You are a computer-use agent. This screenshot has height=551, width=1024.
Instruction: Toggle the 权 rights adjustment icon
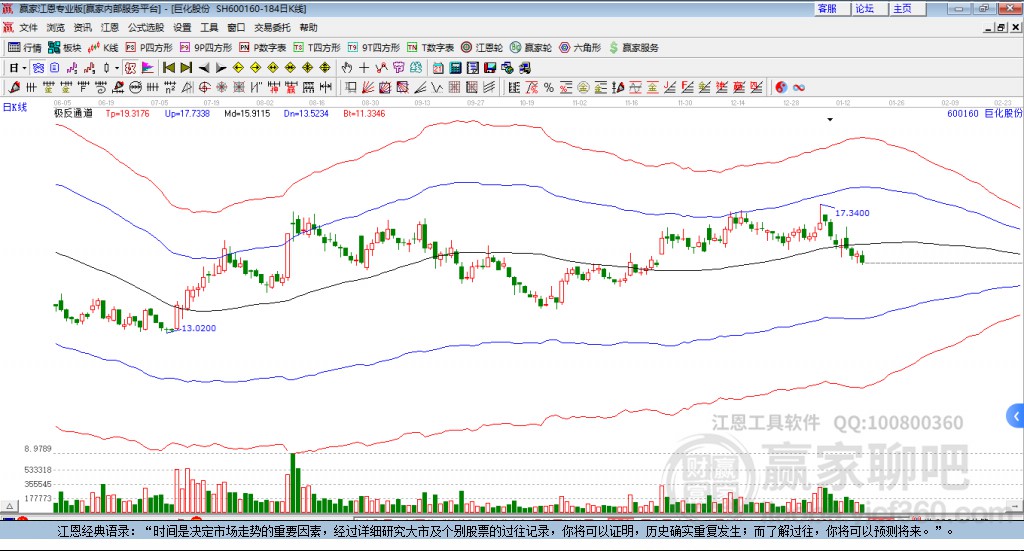click(x=130, y=68)
